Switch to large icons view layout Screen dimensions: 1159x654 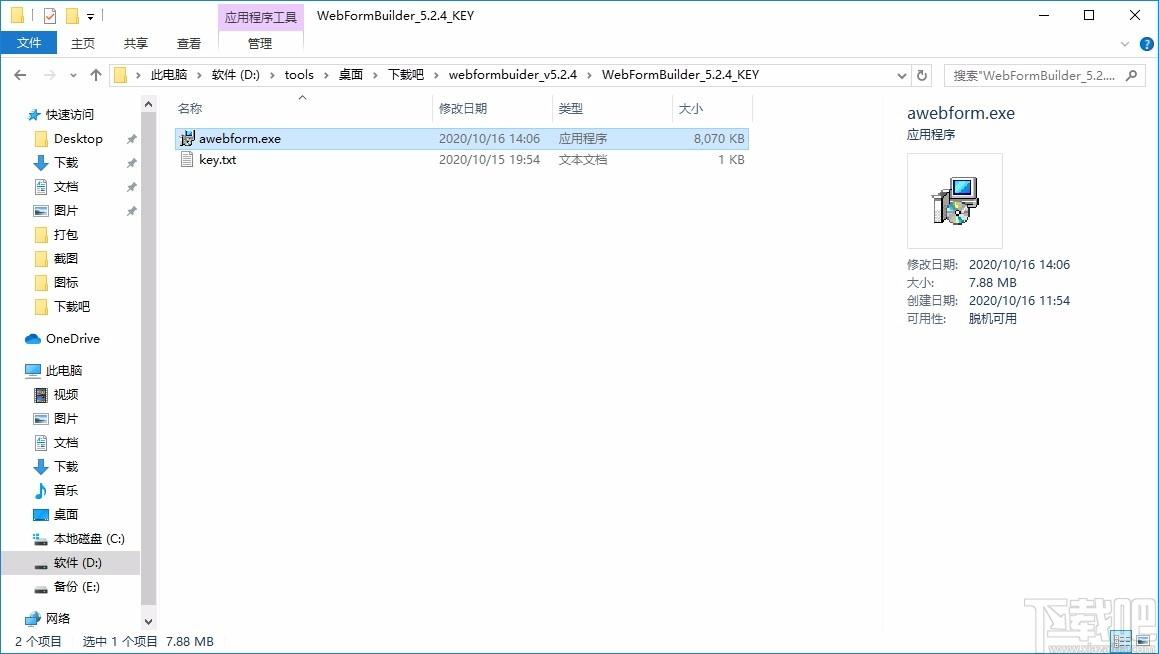1143,641
